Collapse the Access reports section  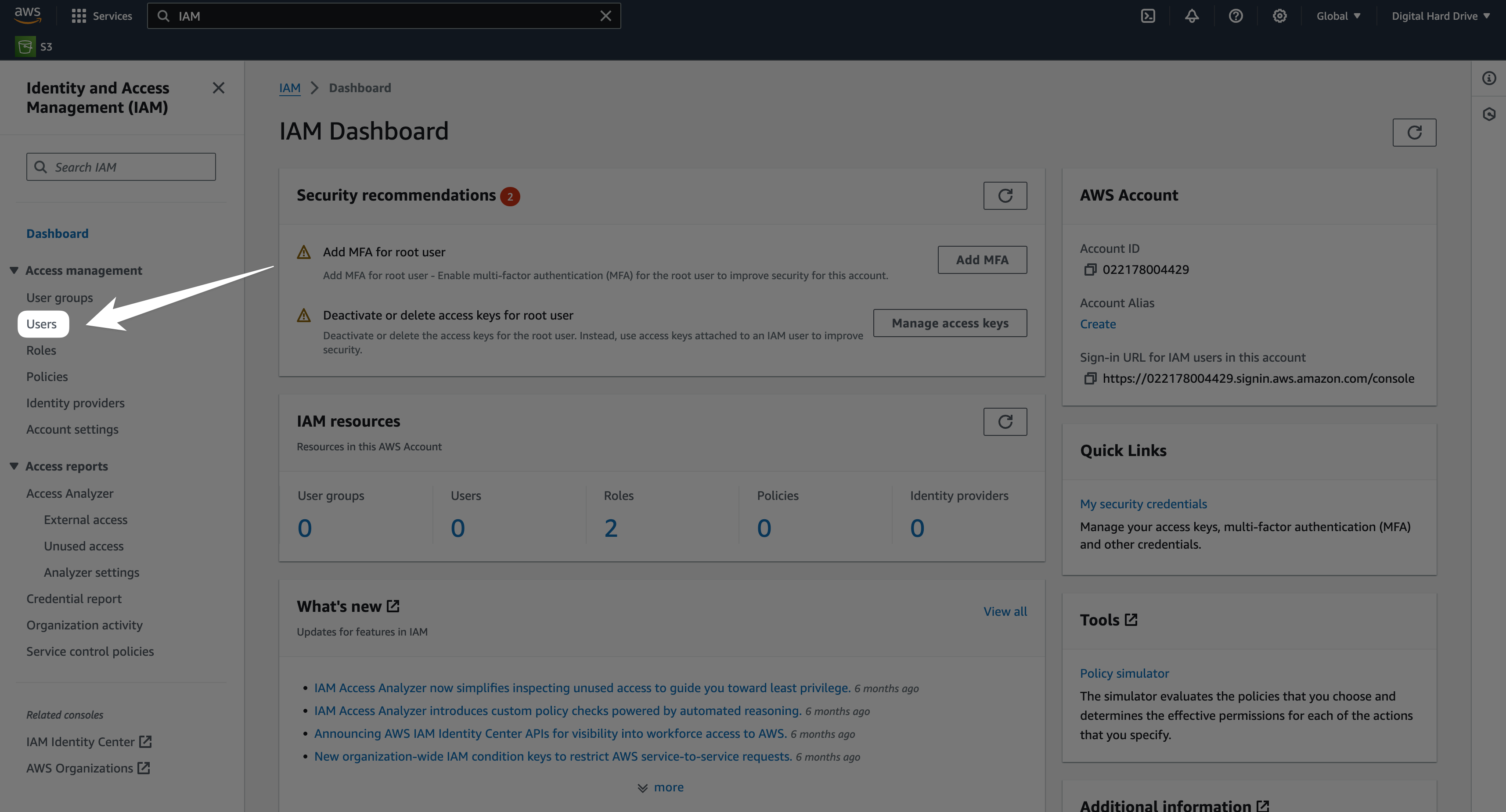click(14, 466)
